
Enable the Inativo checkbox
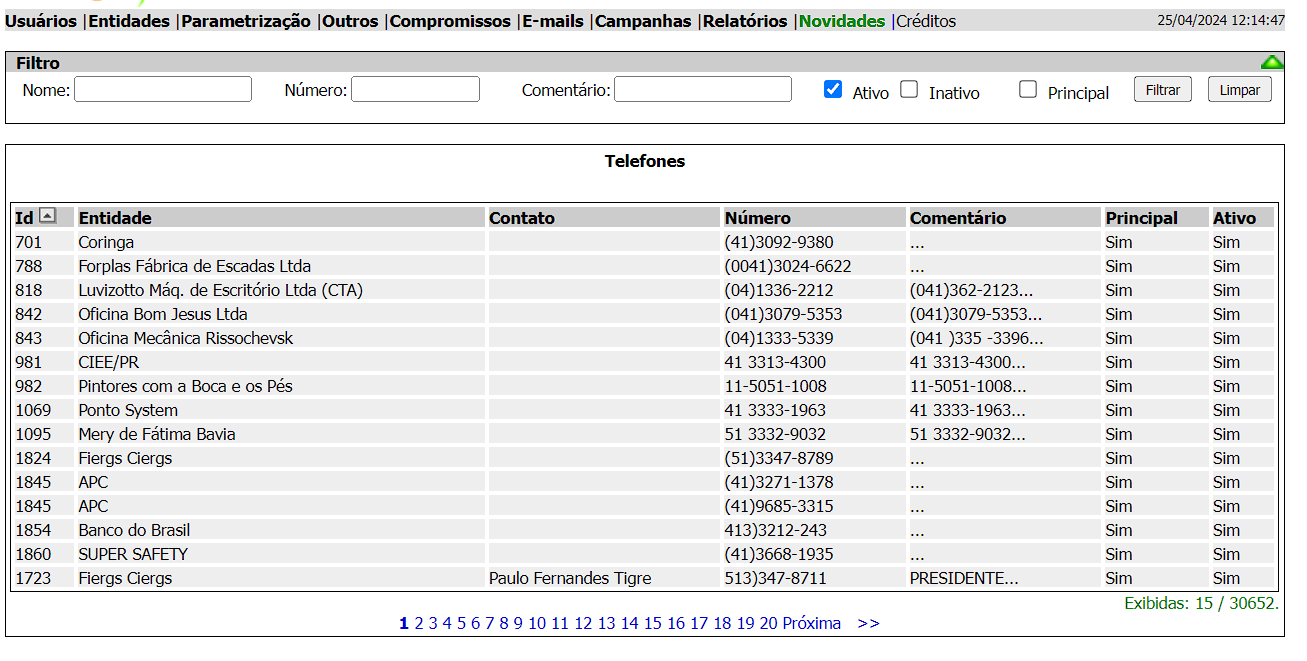pos(908,90)
